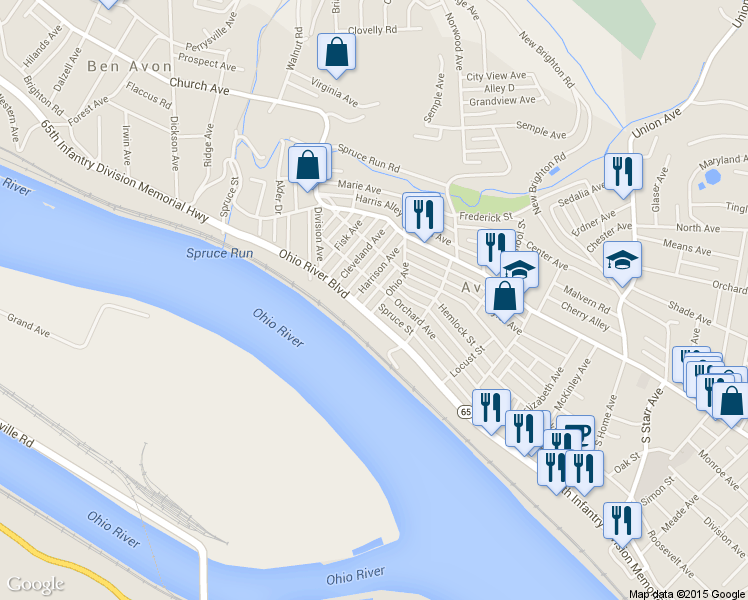Click the restaurant marker near Roosevelt Ave
The image size is (748, 600).
click(x=622, y=523)
